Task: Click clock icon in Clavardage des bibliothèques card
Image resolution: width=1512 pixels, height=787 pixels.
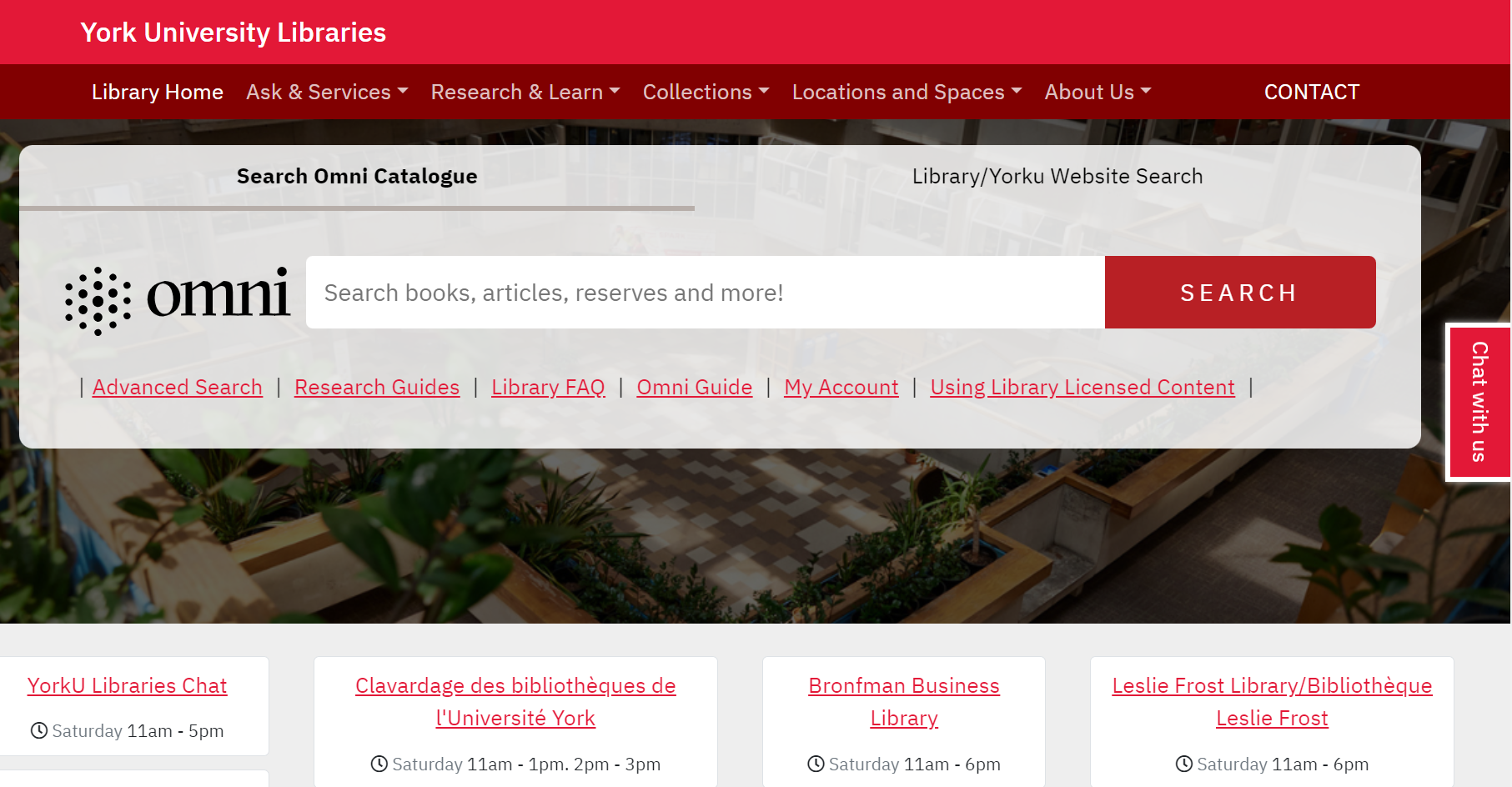Action: (379, 764)
